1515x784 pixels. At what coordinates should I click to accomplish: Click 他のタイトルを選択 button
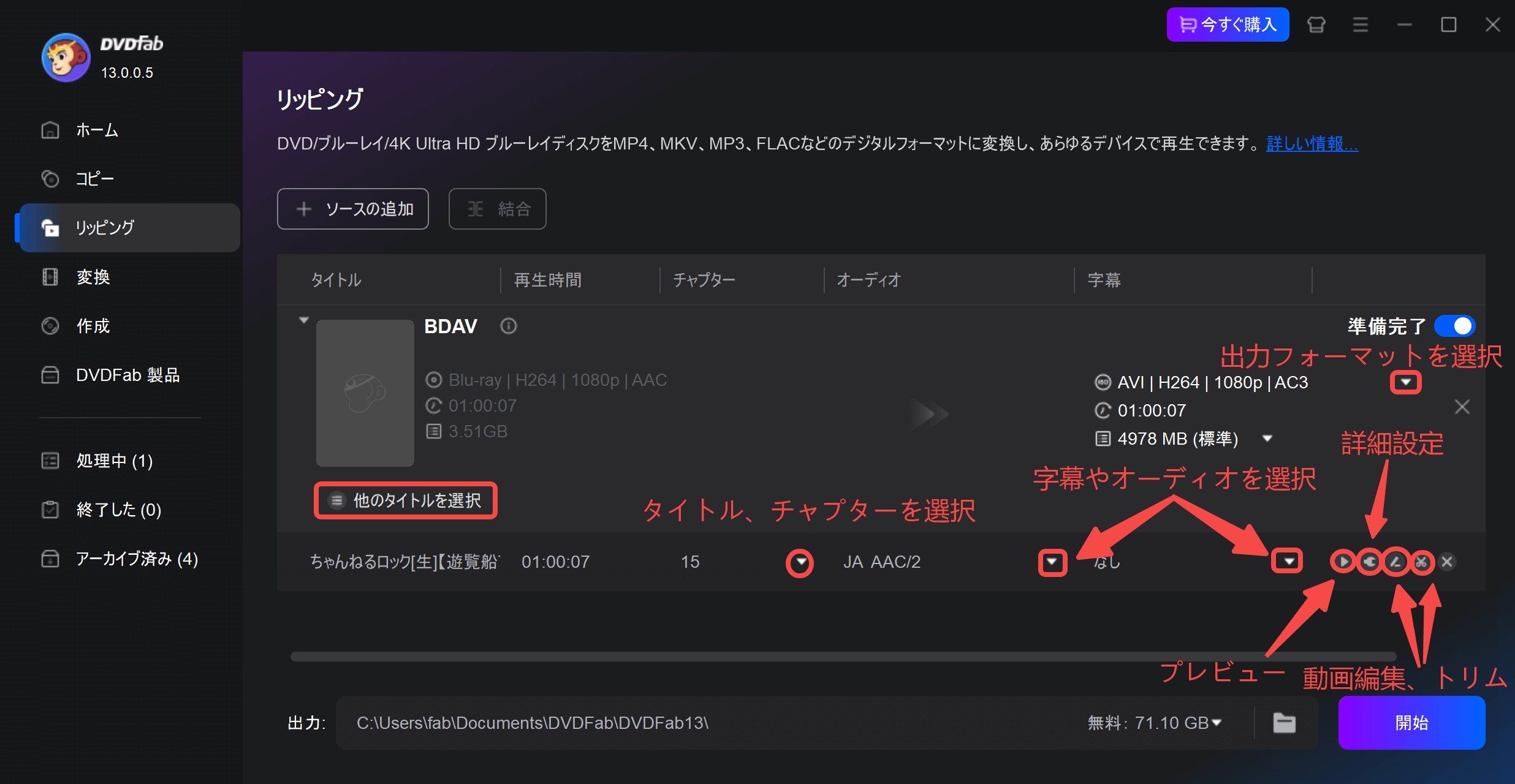[x=406, y=500]
